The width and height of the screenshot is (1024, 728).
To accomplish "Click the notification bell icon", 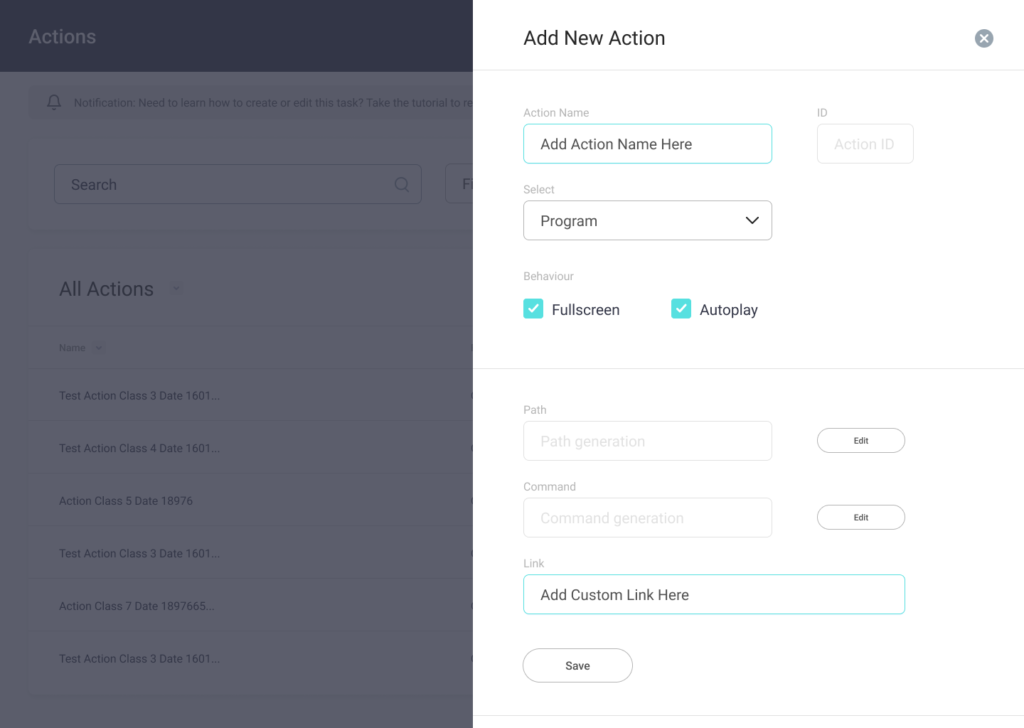I will [54, 102].
